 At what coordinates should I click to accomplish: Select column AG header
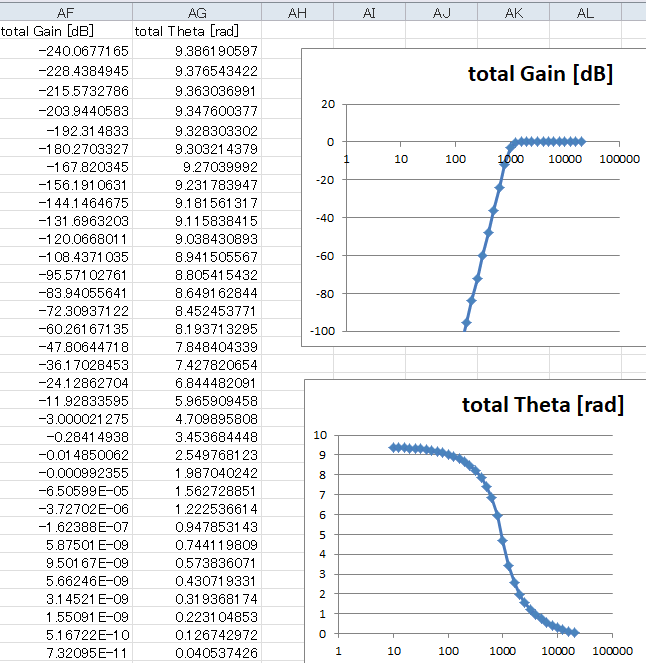pos(197,13)
